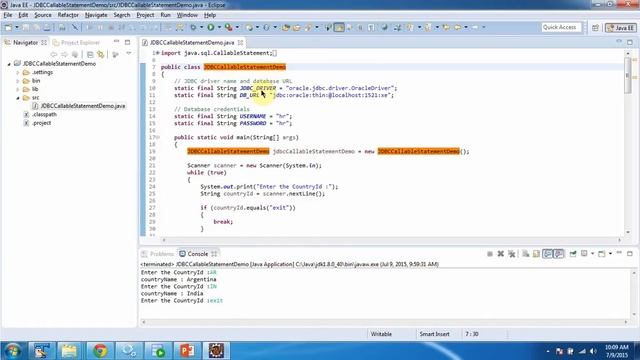Open the Open Console dropdown arrow
The height and width of the screenshot is (360, 640).
tap(610, 254)
